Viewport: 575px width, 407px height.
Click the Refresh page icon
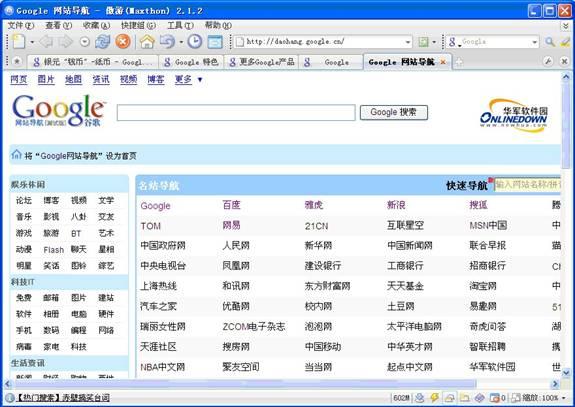(x=103, y=41)
